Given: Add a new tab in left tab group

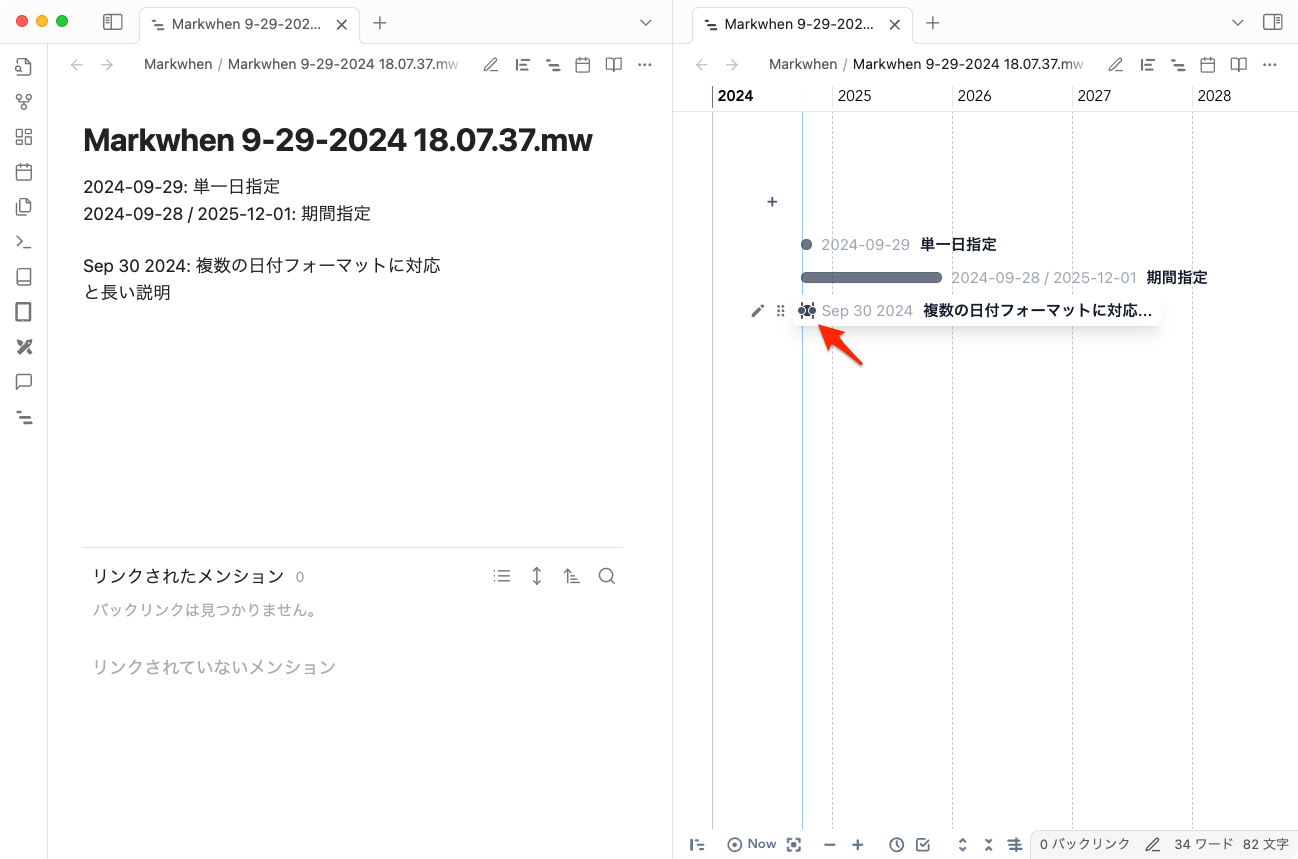Looking at the screenshot, I should pos(380,23).
